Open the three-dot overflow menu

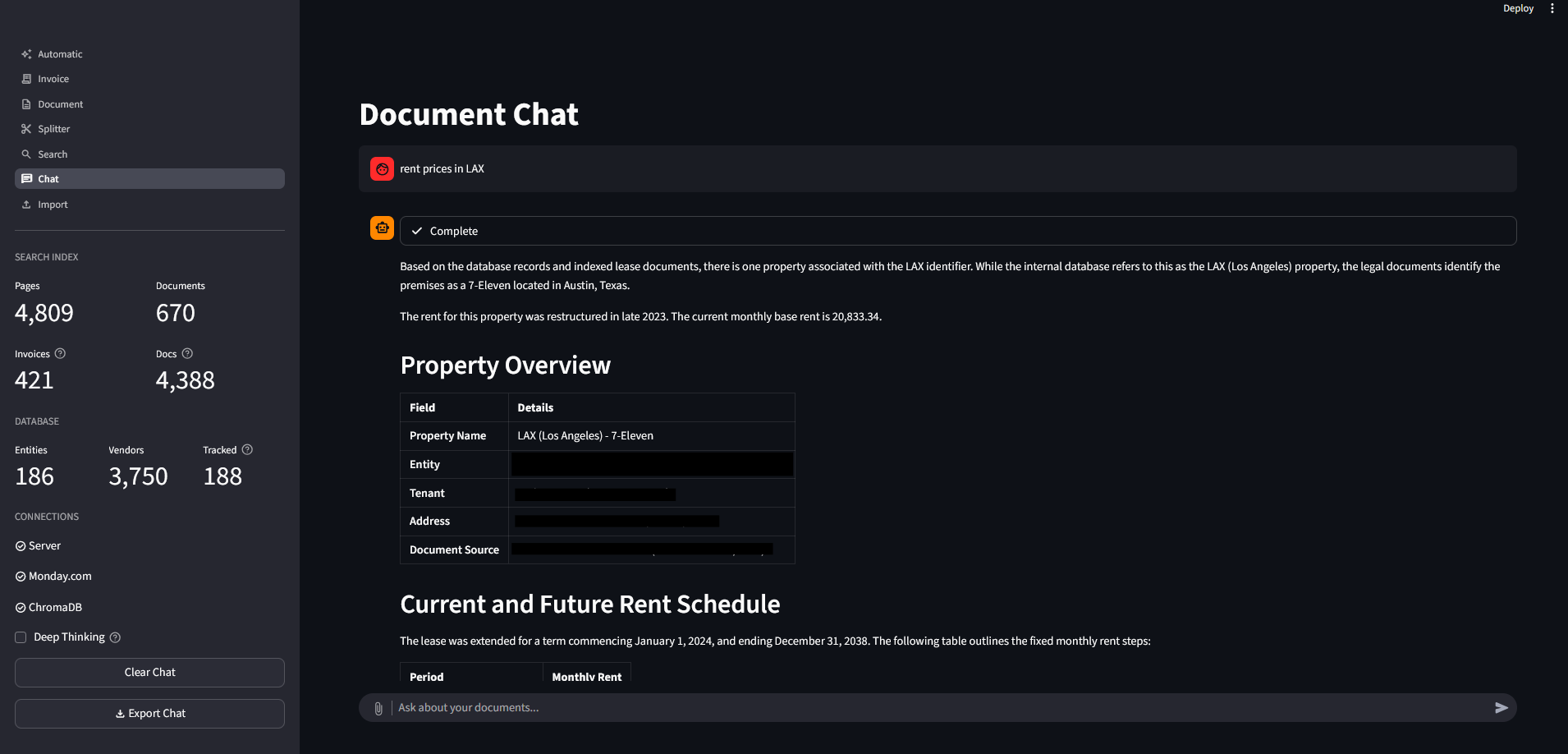point(1552,8)
